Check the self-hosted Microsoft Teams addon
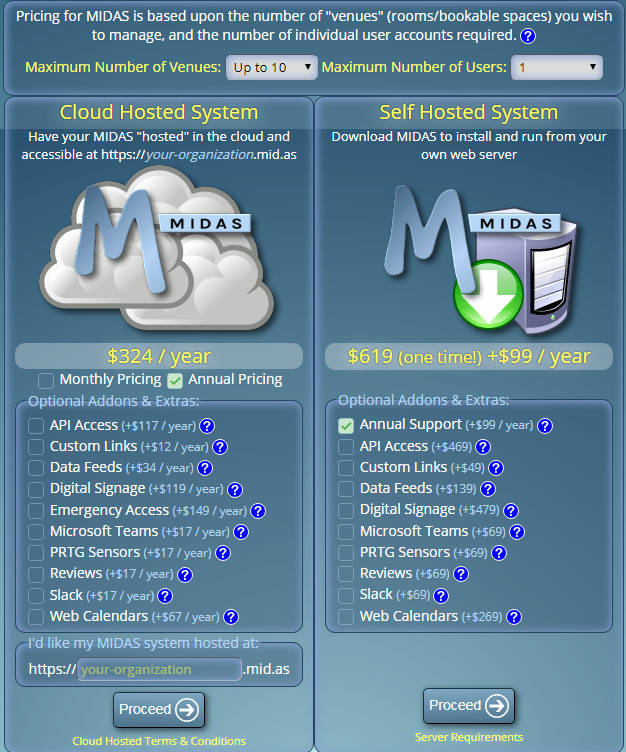The width and height of the screenshot is (626, 752). tap(346, 531)
